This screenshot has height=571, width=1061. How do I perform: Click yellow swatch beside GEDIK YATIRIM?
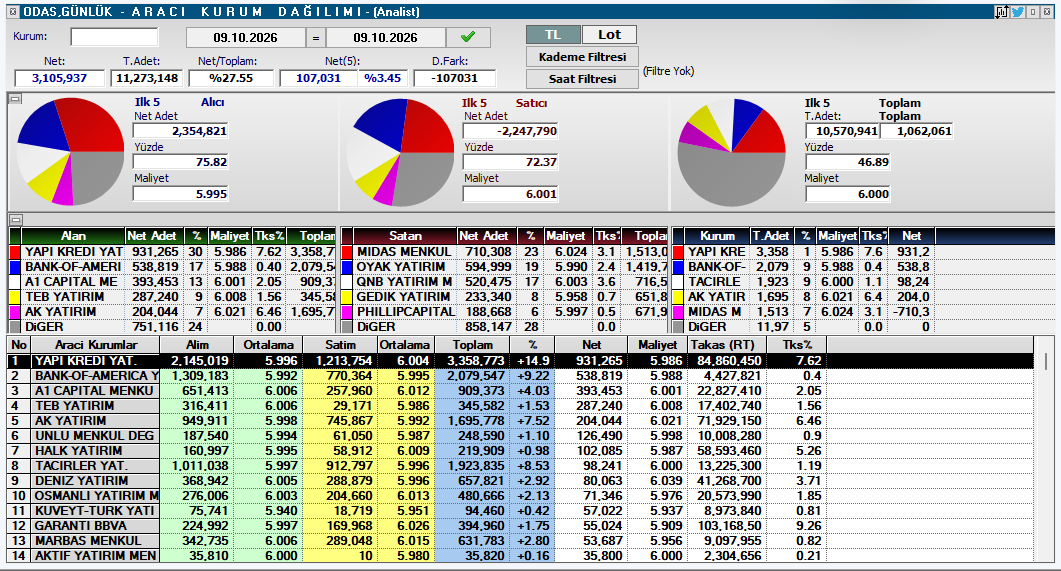point(347,296)
